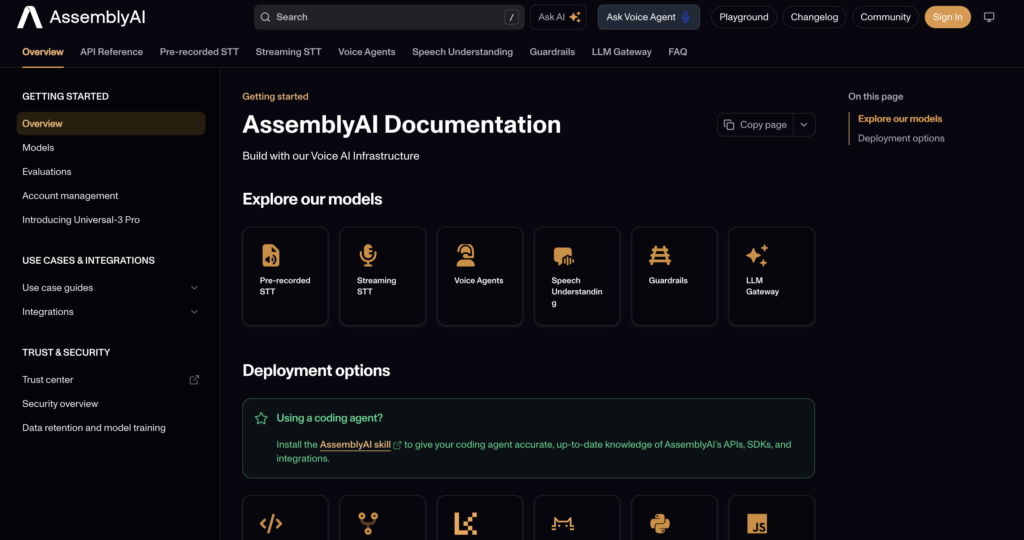Viewport: 1024px width, 540px height.
Task: Jump to Deployment options in page outline
Action: (x=901, y=138)
